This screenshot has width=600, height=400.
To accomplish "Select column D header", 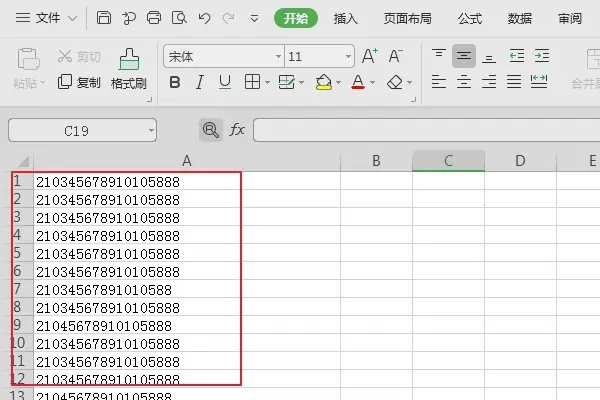I will pos(520,161).
